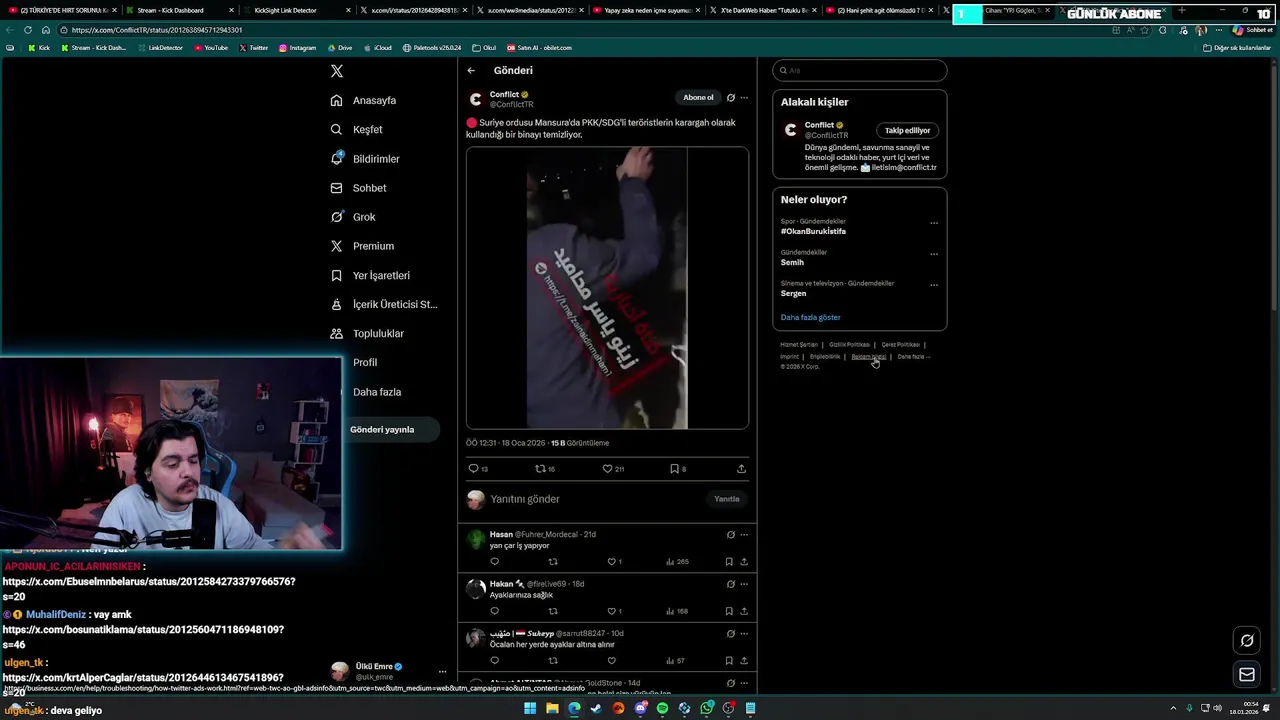Open Windows Start menu
1280x720 pixels.
coord(530,708)
